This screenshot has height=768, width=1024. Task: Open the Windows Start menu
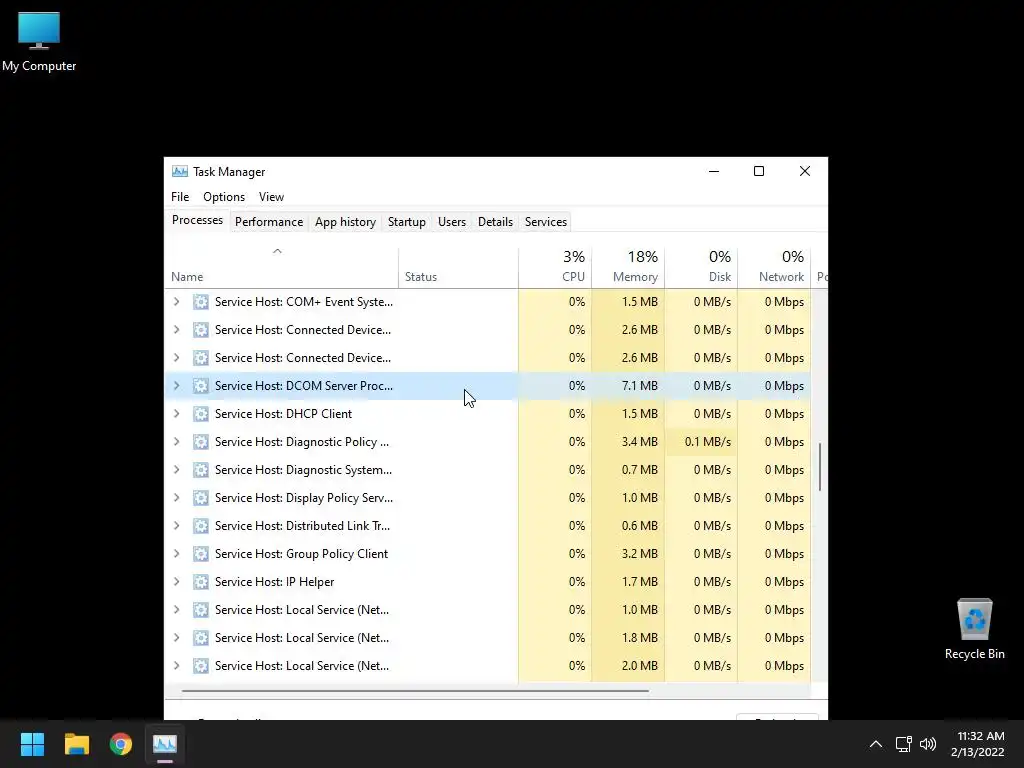pyautogui.click(x=32, y=744)
